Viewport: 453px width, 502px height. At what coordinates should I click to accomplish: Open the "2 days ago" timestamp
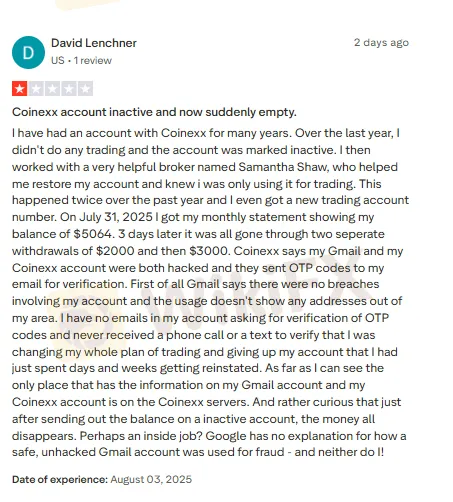pyautogui.click(x=381, y=43)
